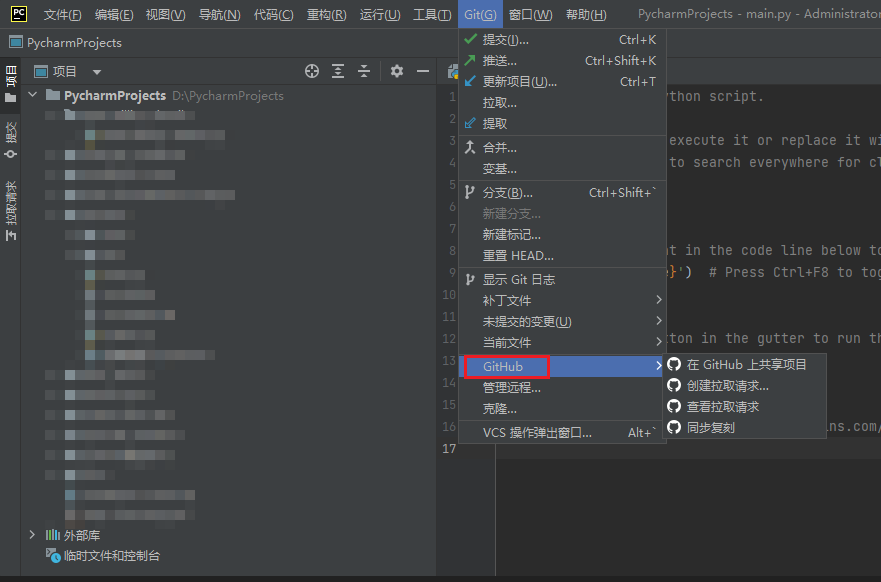This screenshot has height=582, width=881.
Task: Choose 推送... from the Git menu
Action: click(562, 61)
